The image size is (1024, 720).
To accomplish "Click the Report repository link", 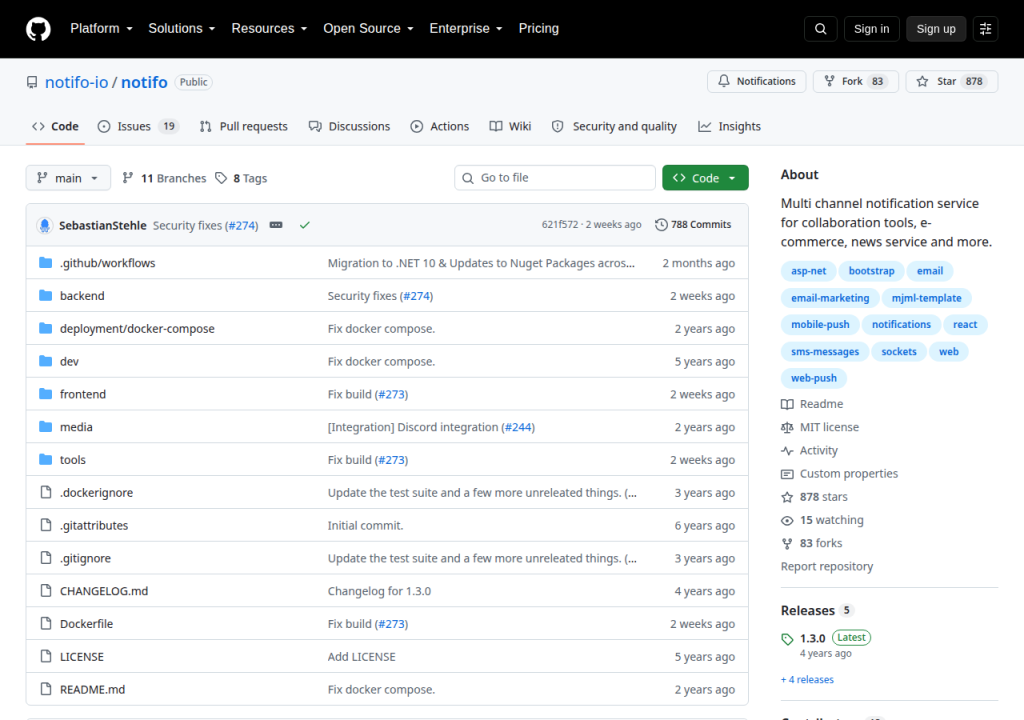I will 827,566.
